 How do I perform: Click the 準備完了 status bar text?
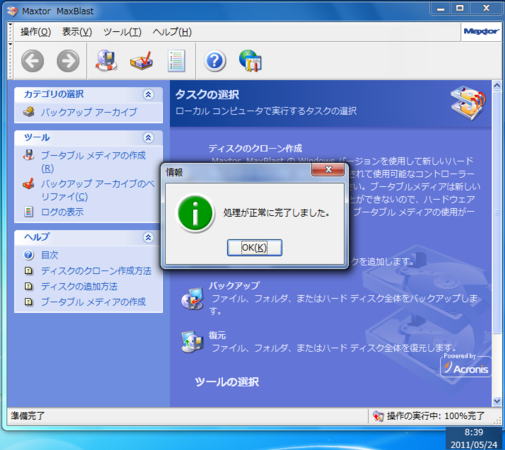point(27,416)
